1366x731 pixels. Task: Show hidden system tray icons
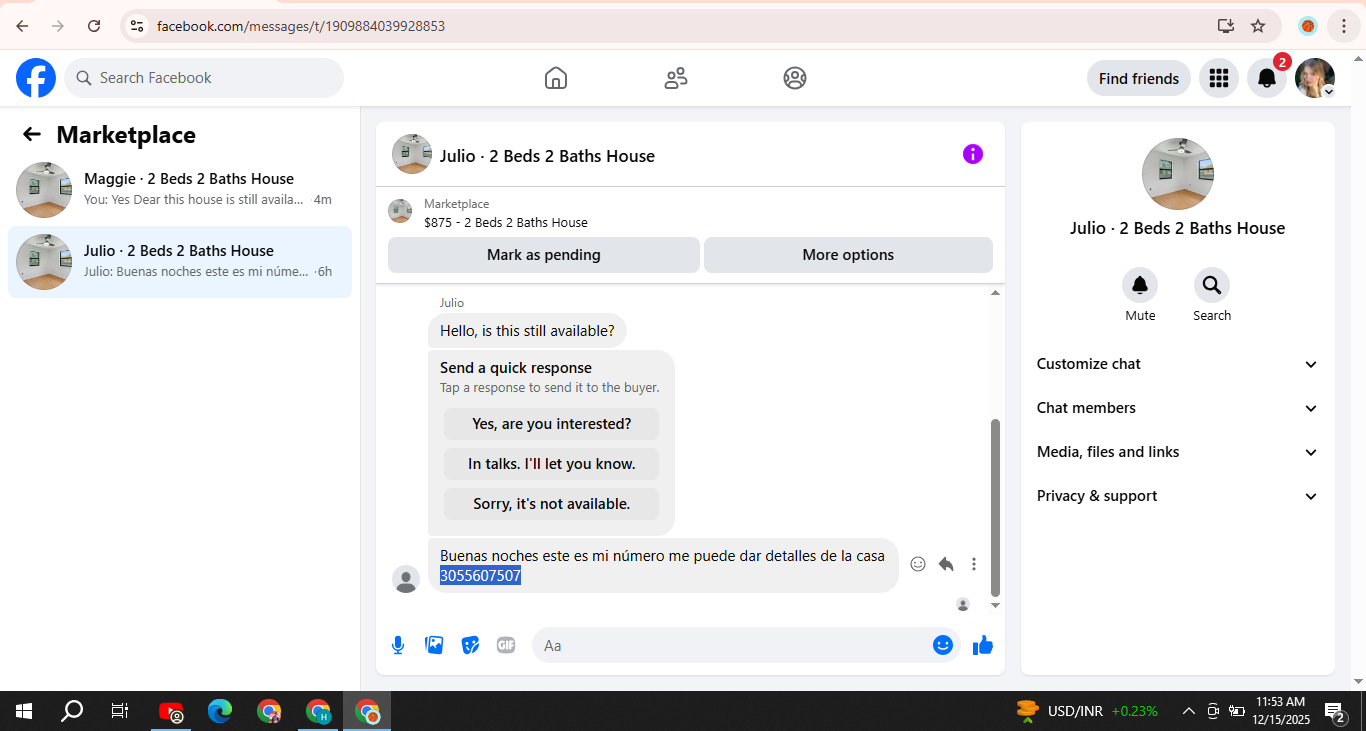coord(1189,711)
